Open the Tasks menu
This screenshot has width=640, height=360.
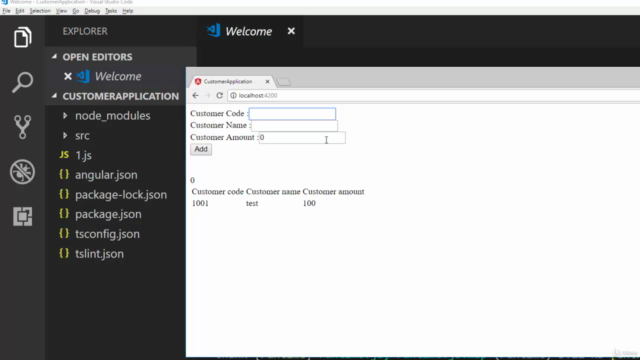(x=111, y=11)
